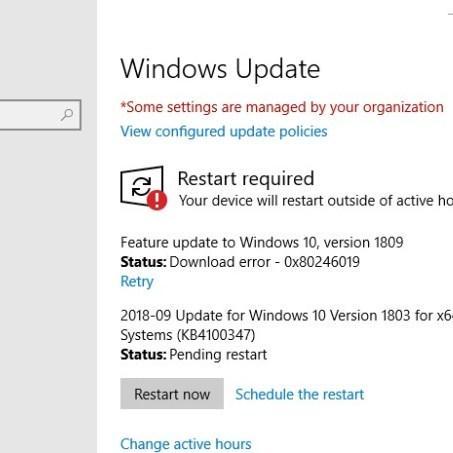
Task: Click the Restart now button
Action: [x=172, y=394]
